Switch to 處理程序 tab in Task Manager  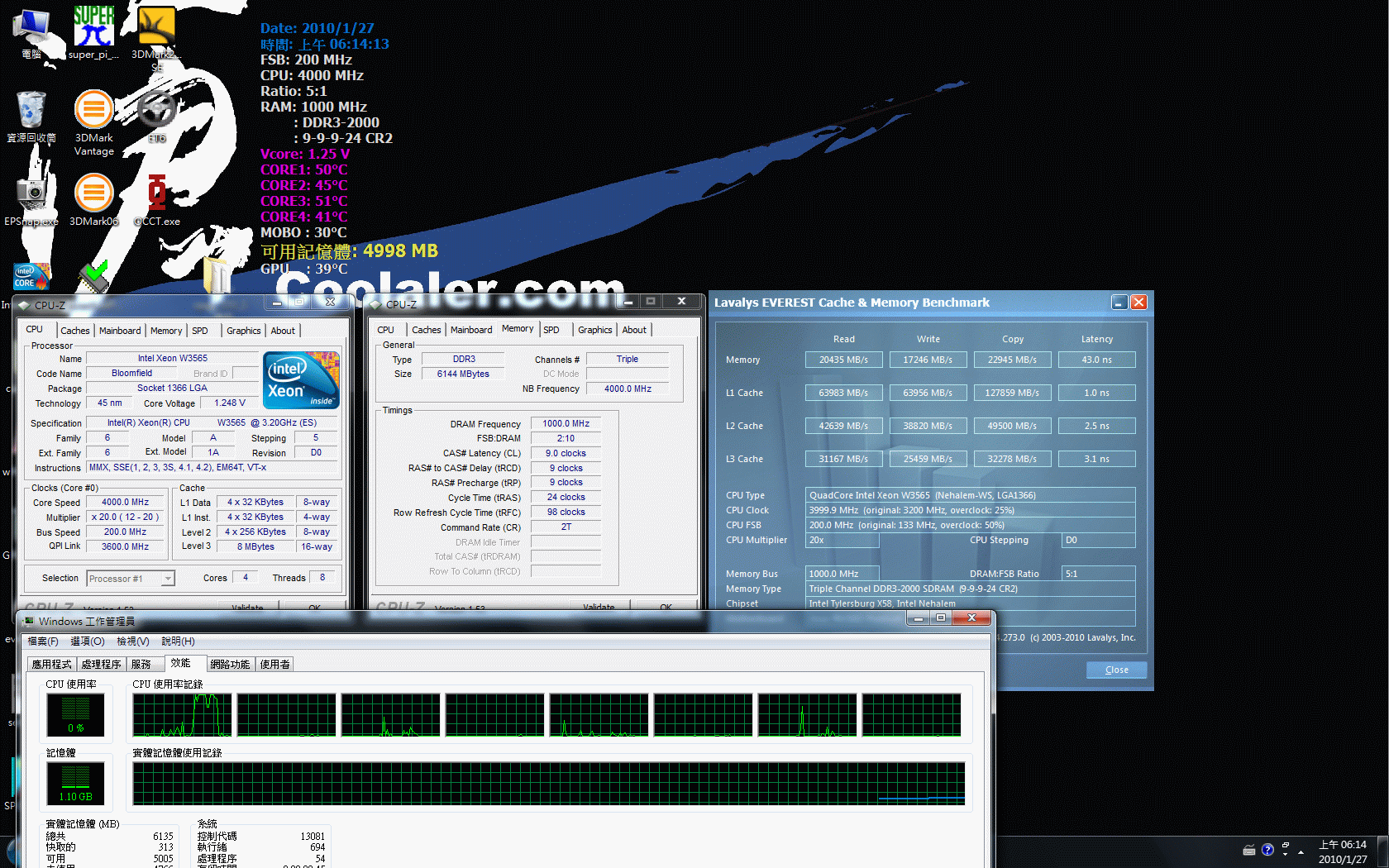tap(101, 665)
